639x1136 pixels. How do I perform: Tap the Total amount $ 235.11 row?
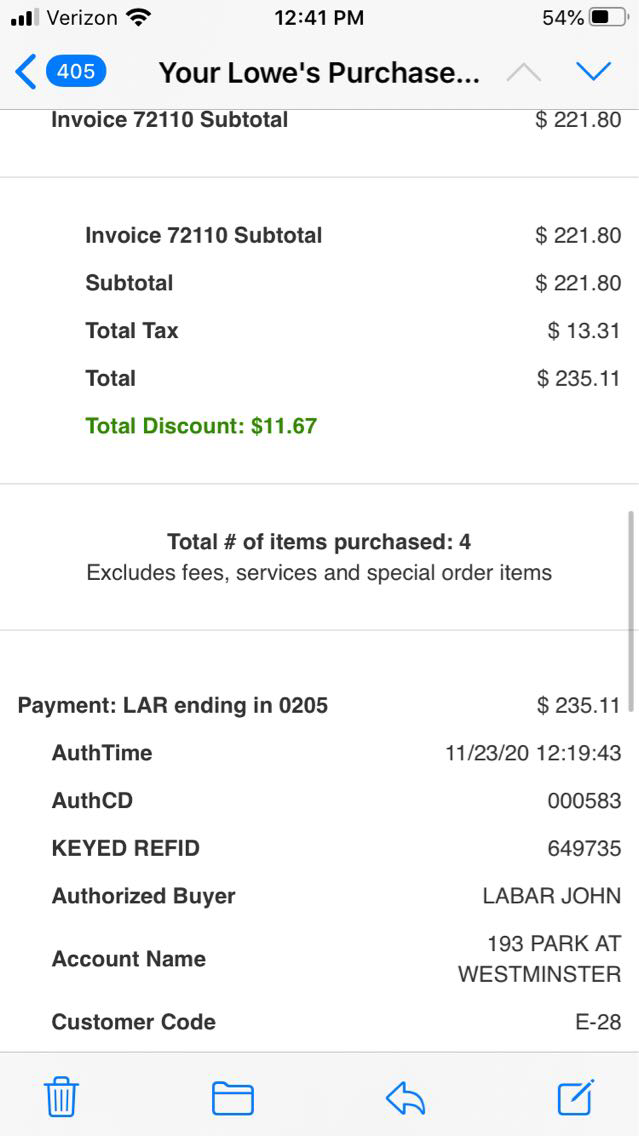coord(578,378)
